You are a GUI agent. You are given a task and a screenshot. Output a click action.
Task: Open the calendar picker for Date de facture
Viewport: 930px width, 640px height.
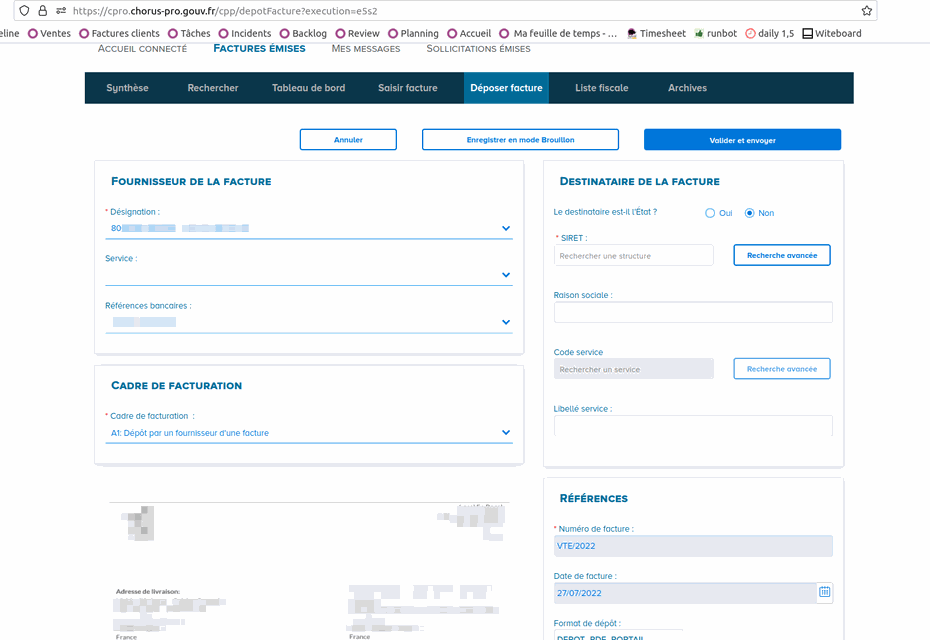824,592
